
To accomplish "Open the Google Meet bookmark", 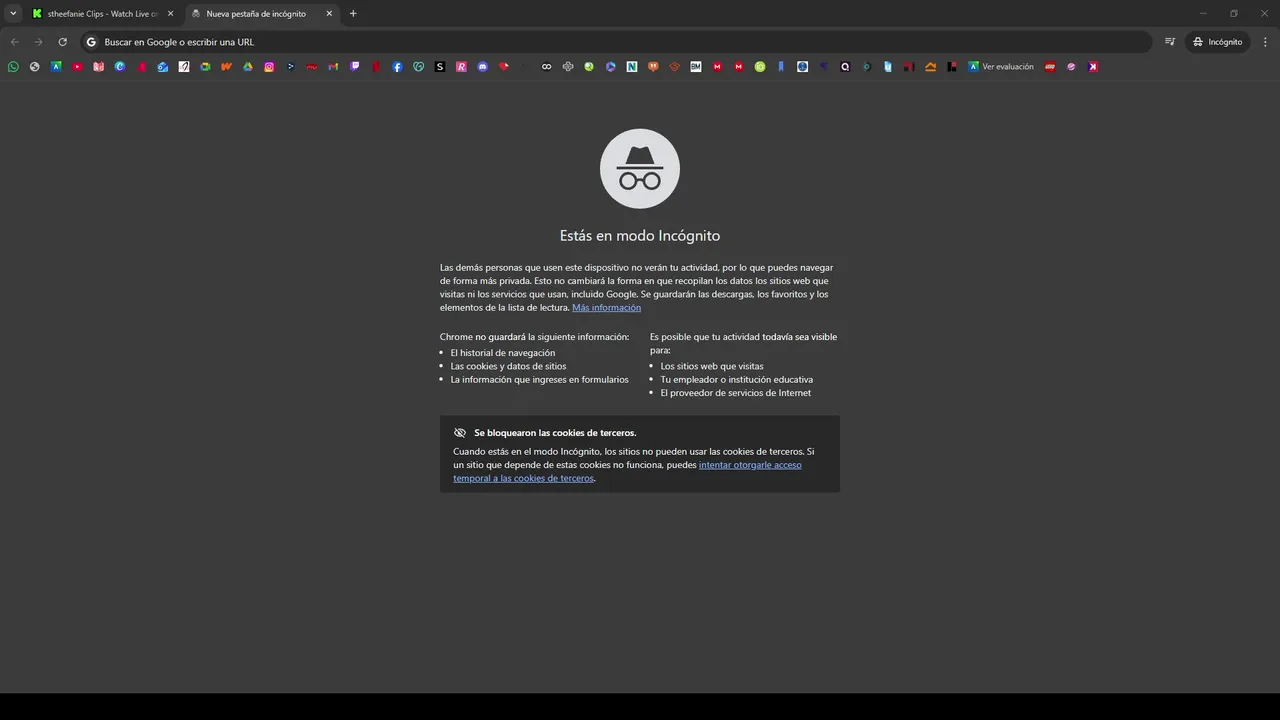I will [x=205, y=67].
